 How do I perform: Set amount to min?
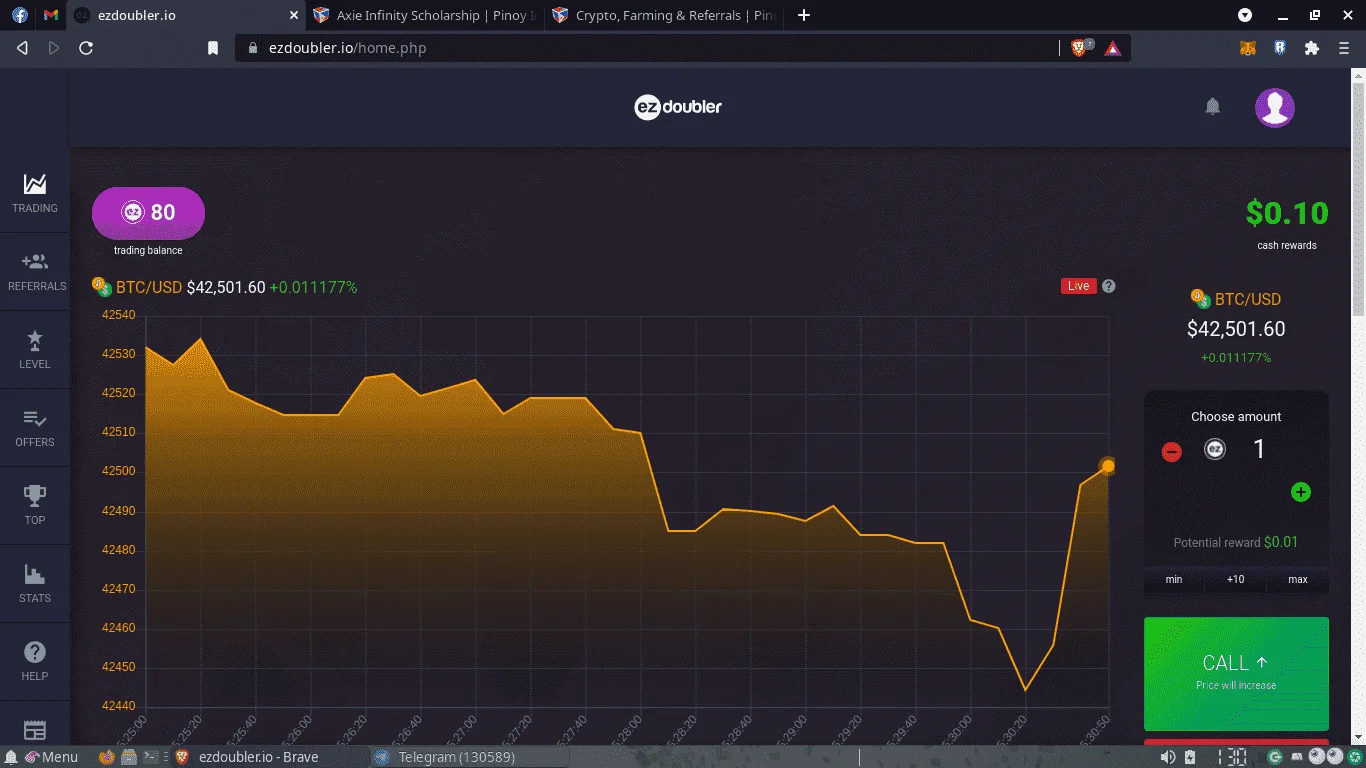click(x=1174, y=579)
